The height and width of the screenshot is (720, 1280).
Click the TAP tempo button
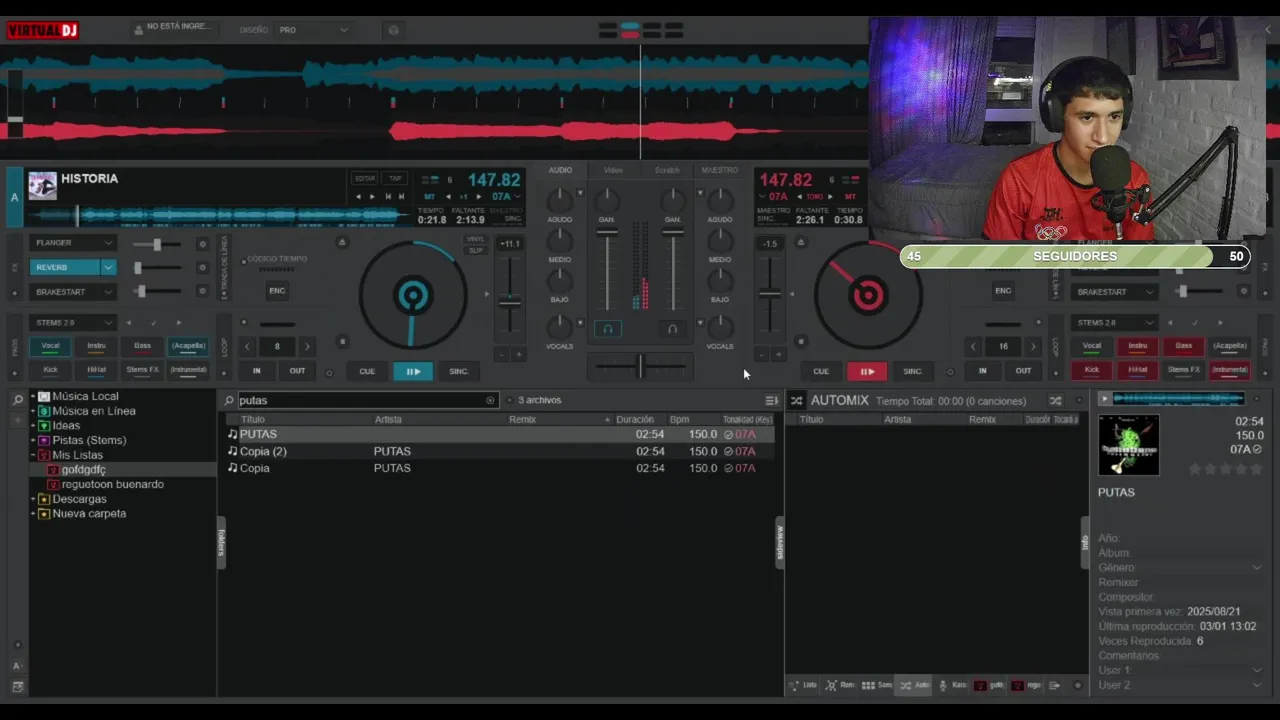pyautogui.click(x=395, y=178)
